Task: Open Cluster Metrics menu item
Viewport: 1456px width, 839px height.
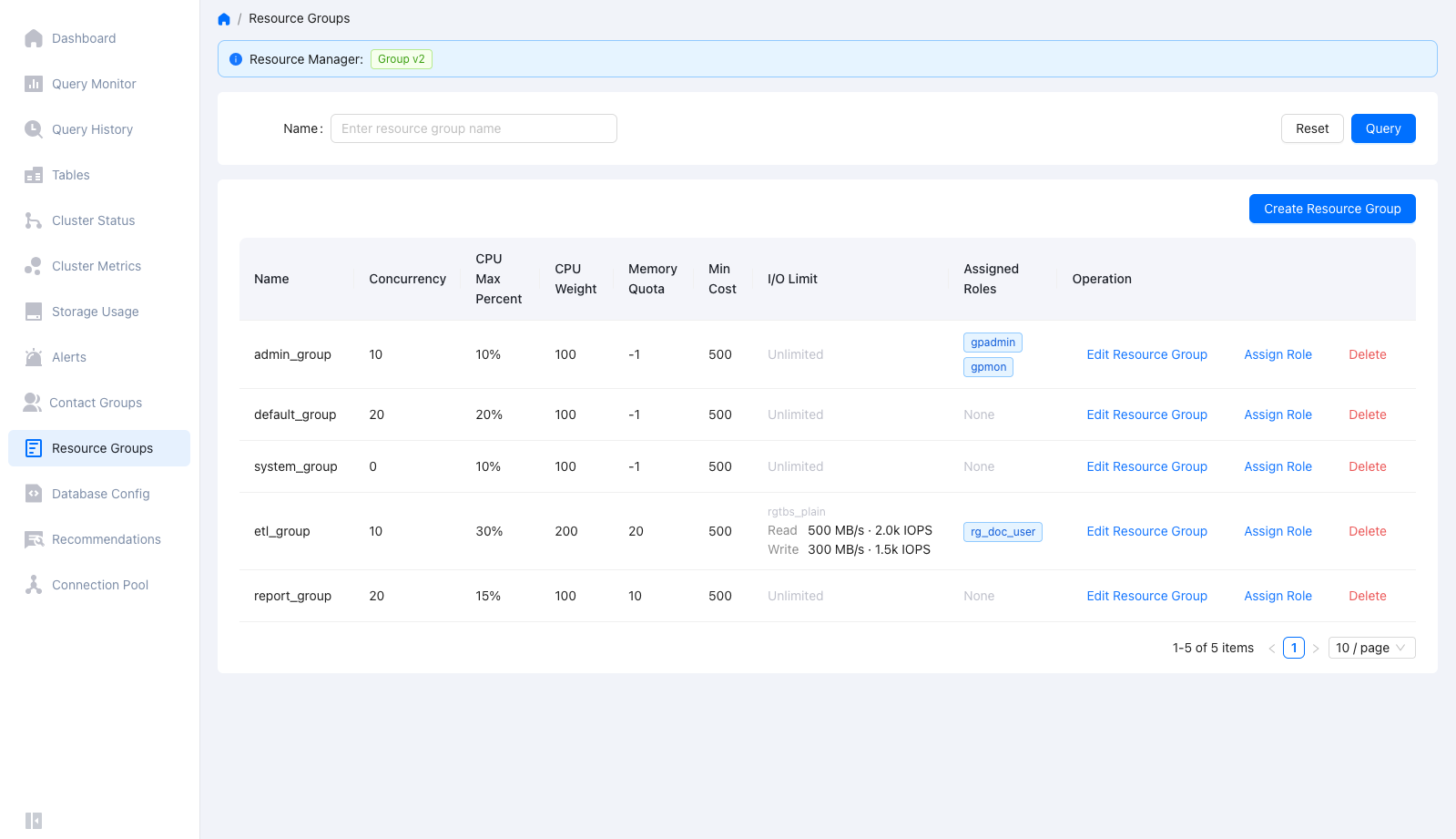Action: [x=99, y=266]
